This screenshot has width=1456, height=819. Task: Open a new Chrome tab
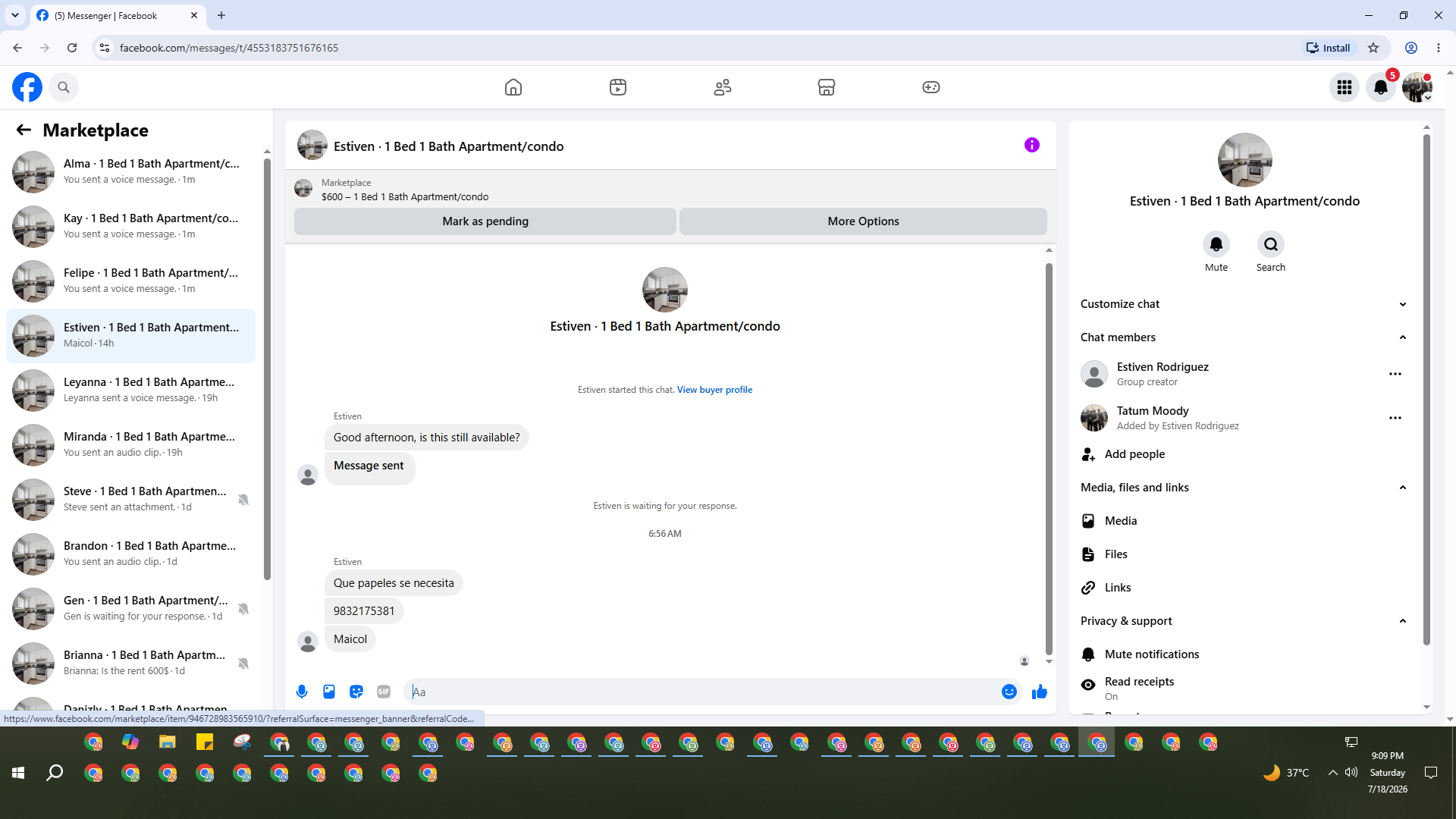(221, 15)
